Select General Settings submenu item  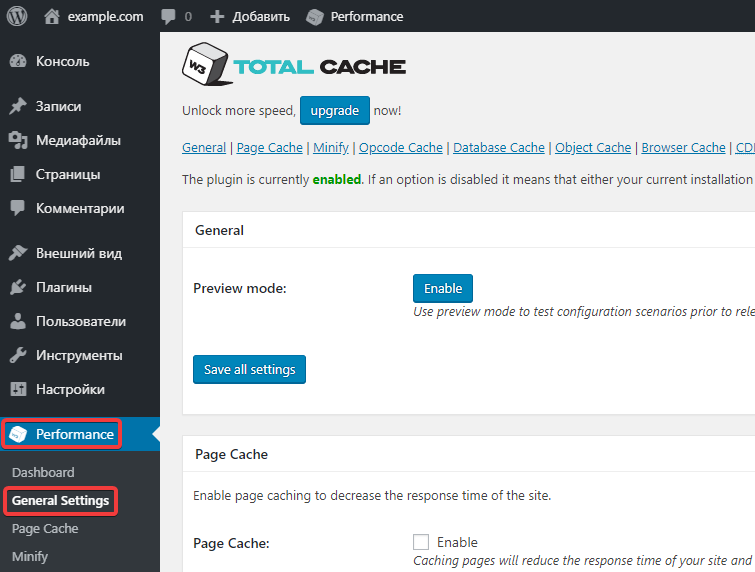pos(60,500)
